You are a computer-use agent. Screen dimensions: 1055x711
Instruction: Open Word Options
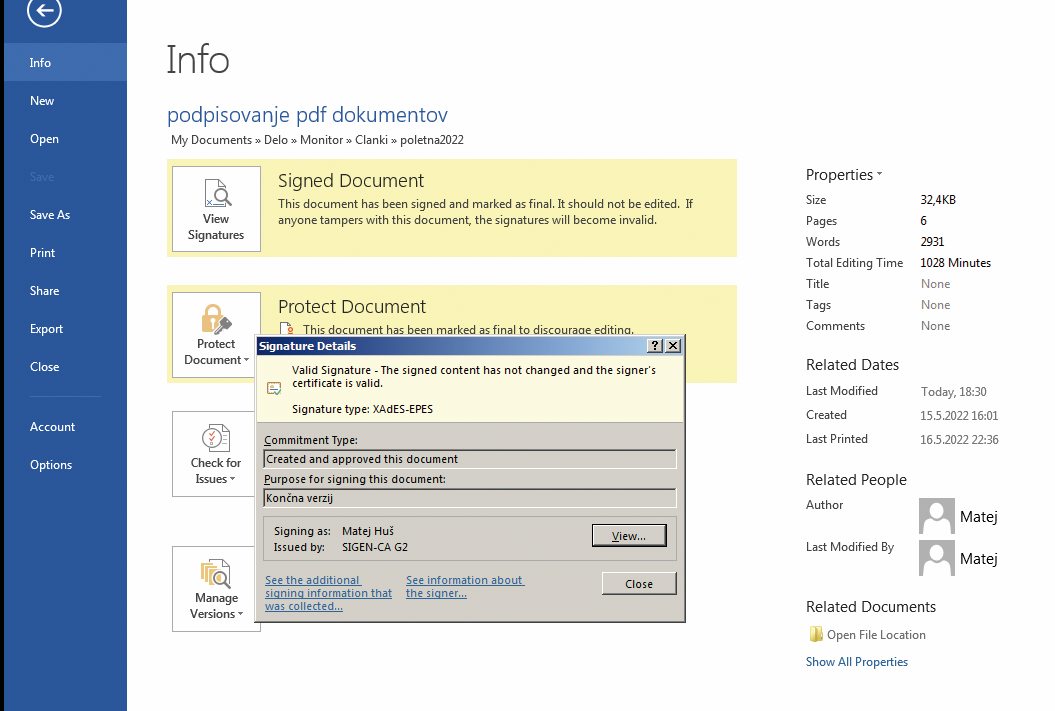65,465
